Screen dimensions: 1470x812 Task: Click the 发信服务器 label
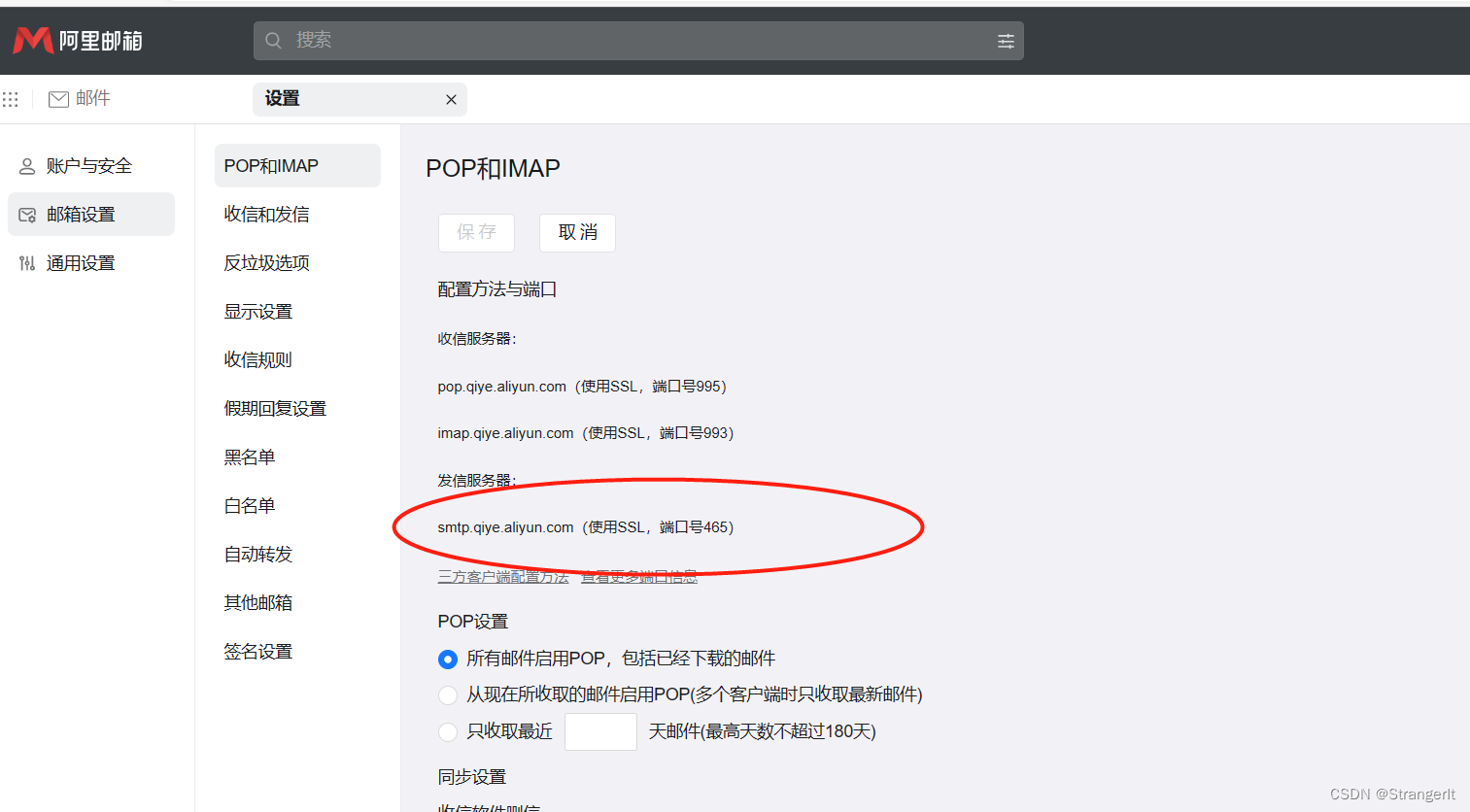click(477, 481)
